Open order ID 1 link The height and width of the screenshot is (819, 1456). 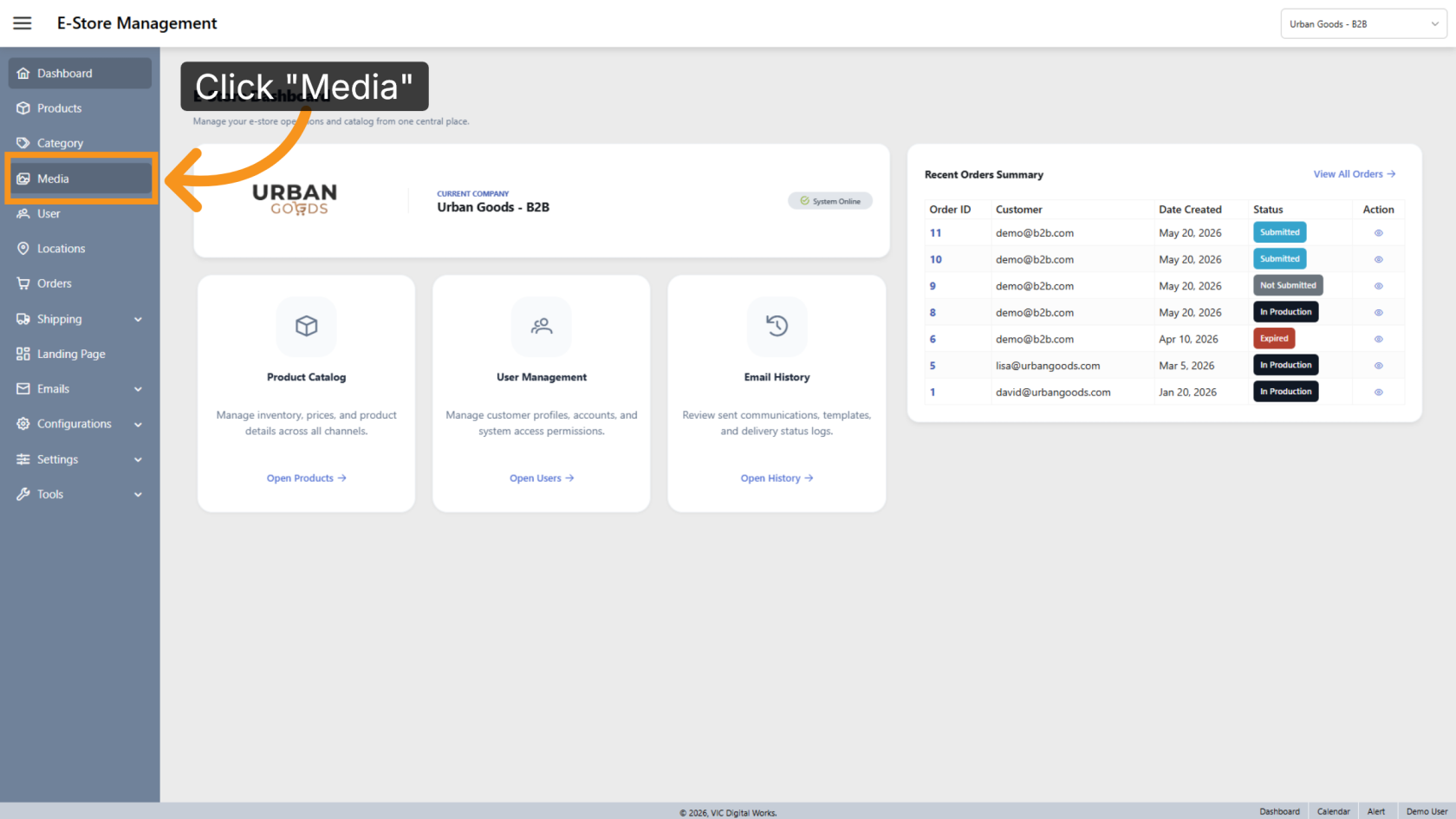tap(933, 393)
